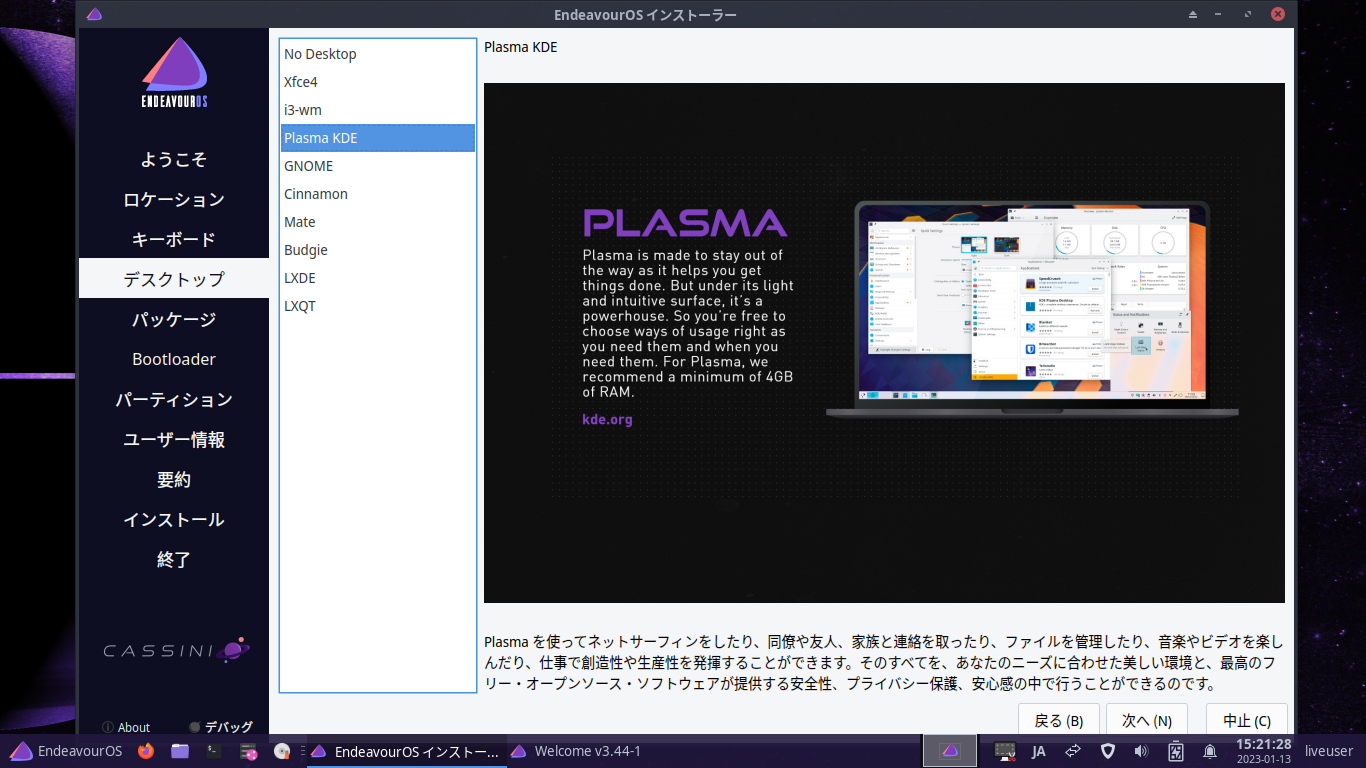This screenshot has height=768, width=1366.
Task: Open the network connection tray icon
Action: (1074, 751)
